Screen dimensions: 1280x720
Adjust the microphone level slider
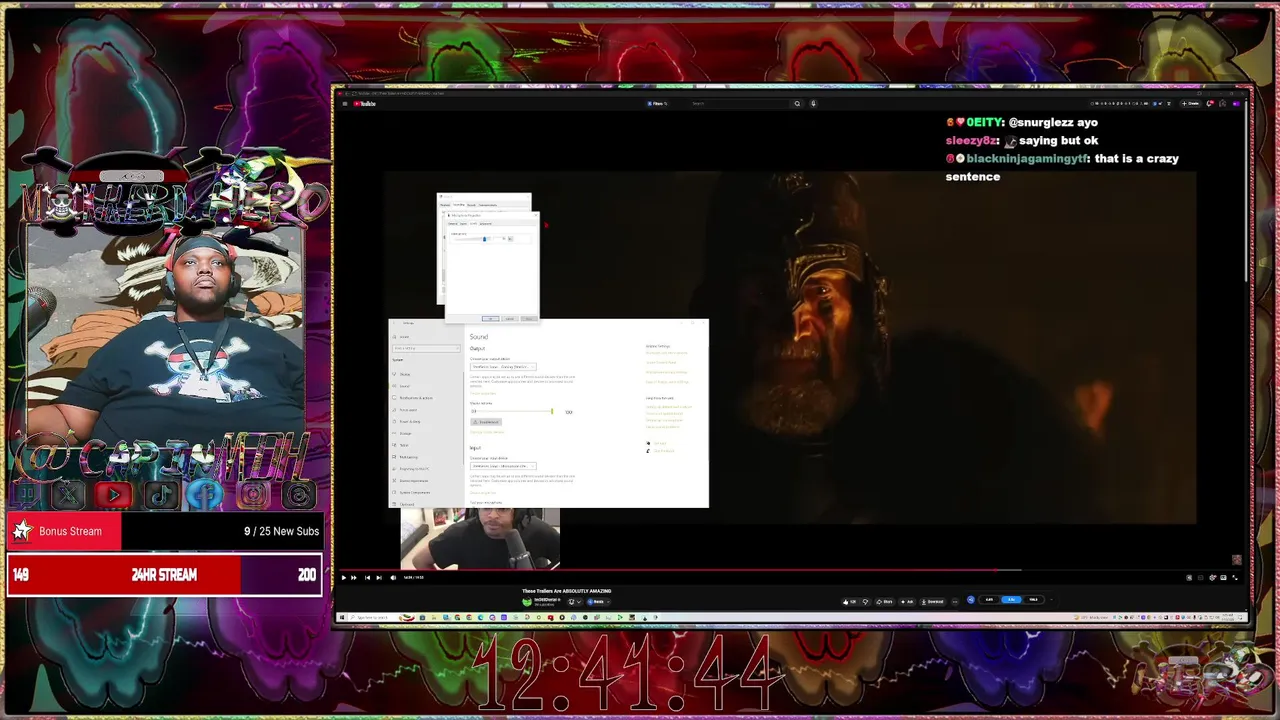(472, 239)
